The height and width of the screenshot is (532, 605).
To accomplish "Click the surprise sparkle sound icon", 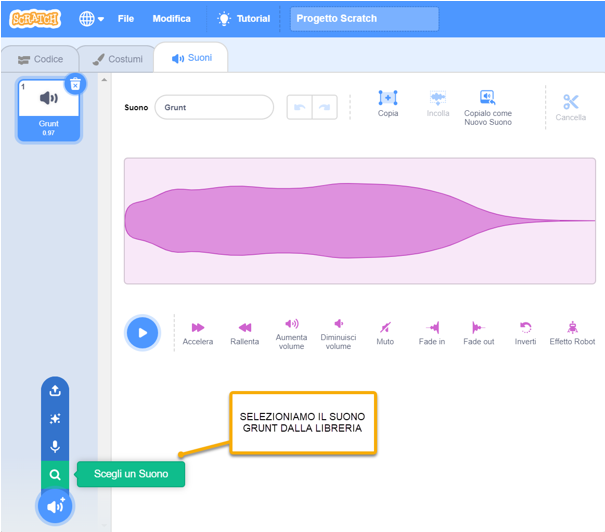I will pos(55,419).
